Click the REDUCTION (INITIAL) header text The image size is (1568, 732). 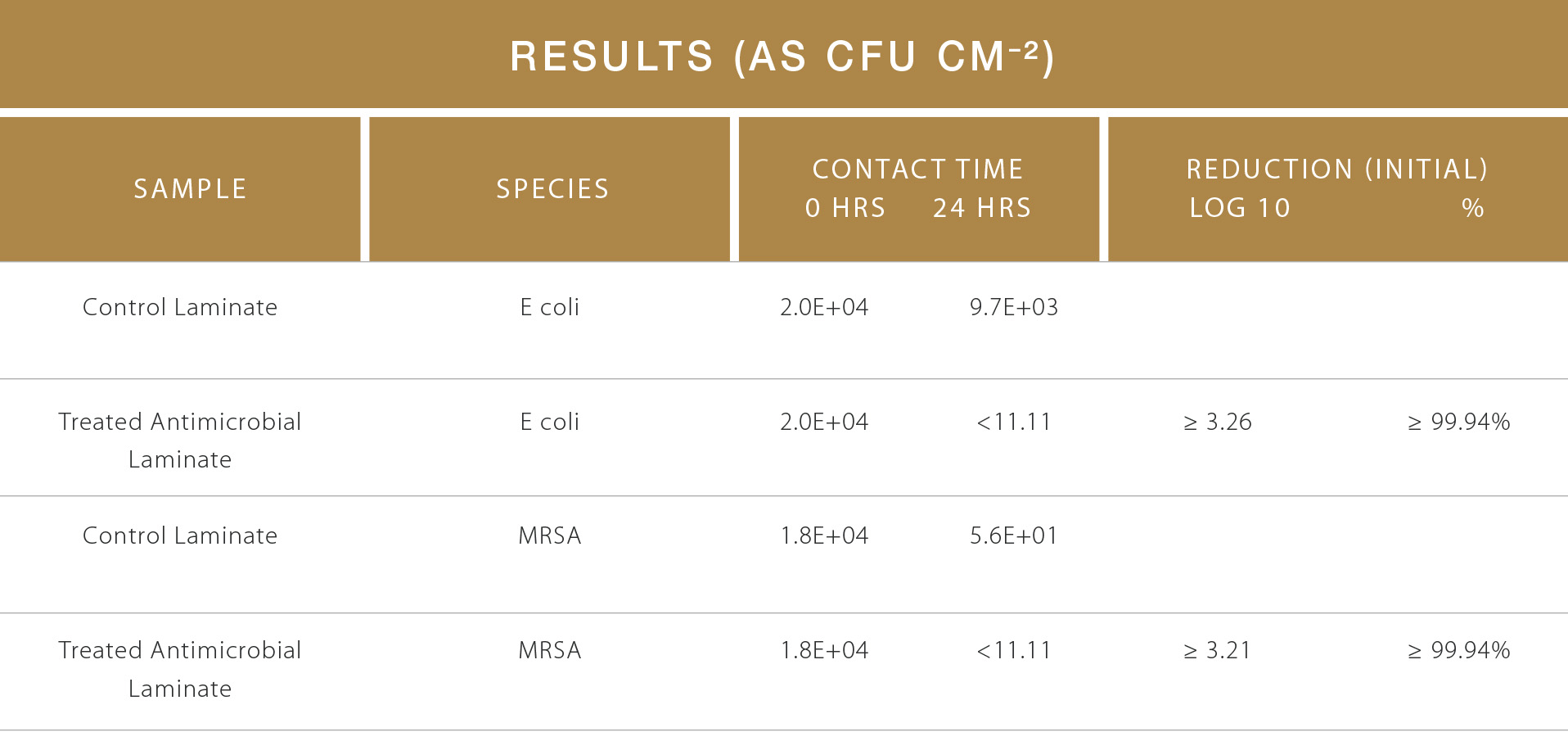click(1337, 169)
